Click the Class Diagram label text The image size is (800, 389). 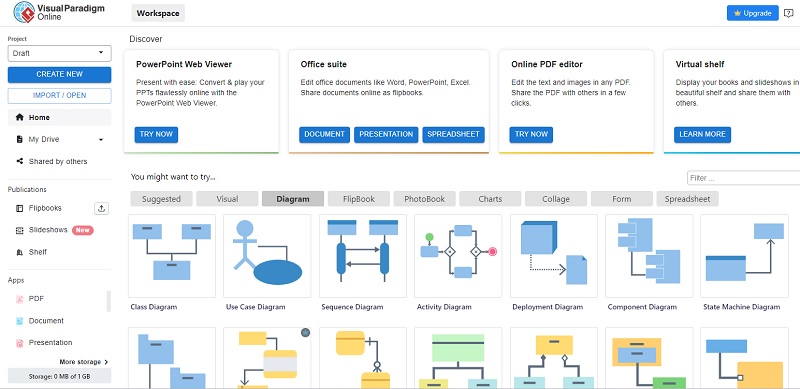coord(154,307)
